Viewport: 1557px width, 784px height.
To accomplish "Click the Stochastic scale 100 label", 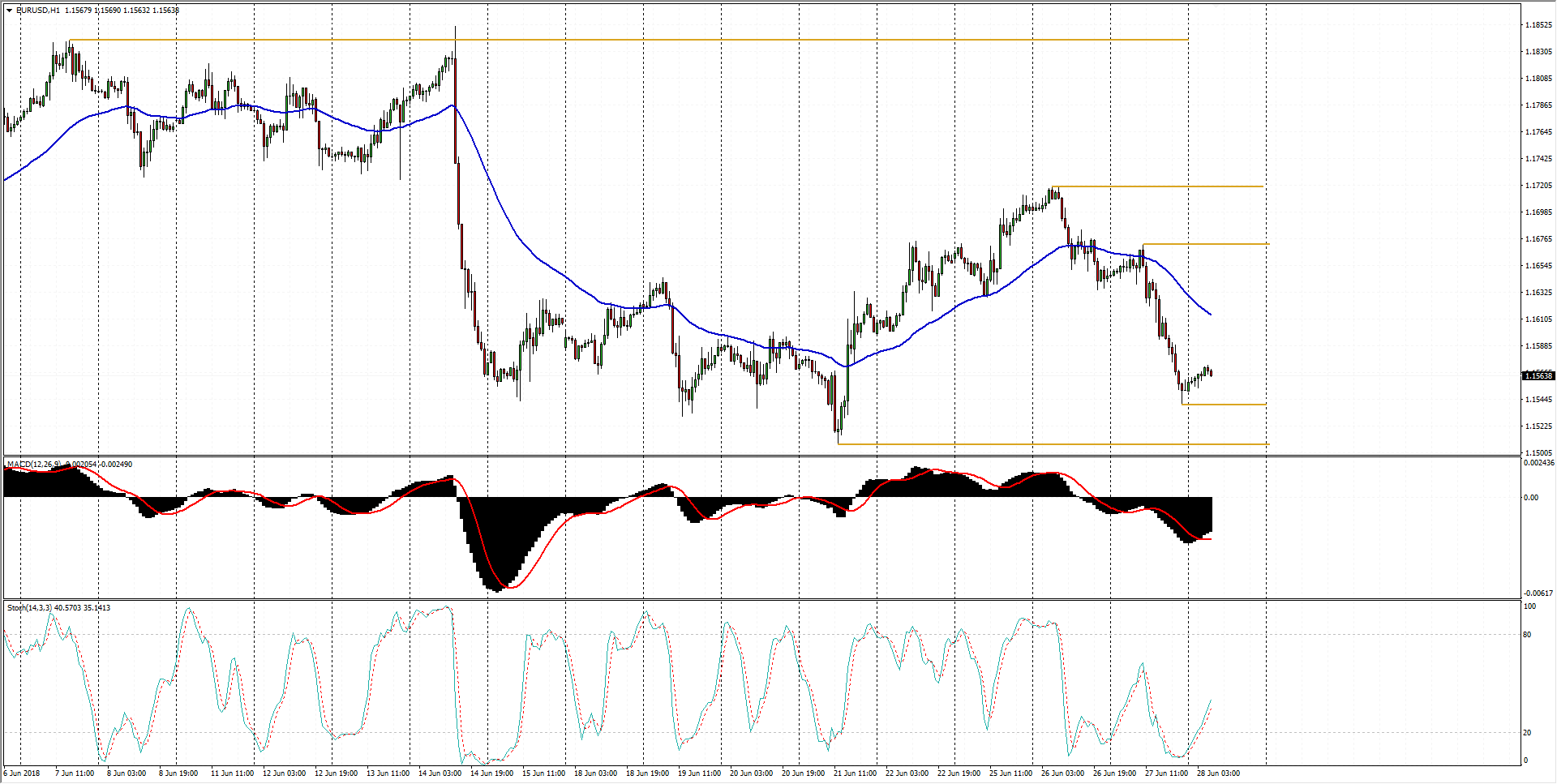I will click(x=1530, y=606).
